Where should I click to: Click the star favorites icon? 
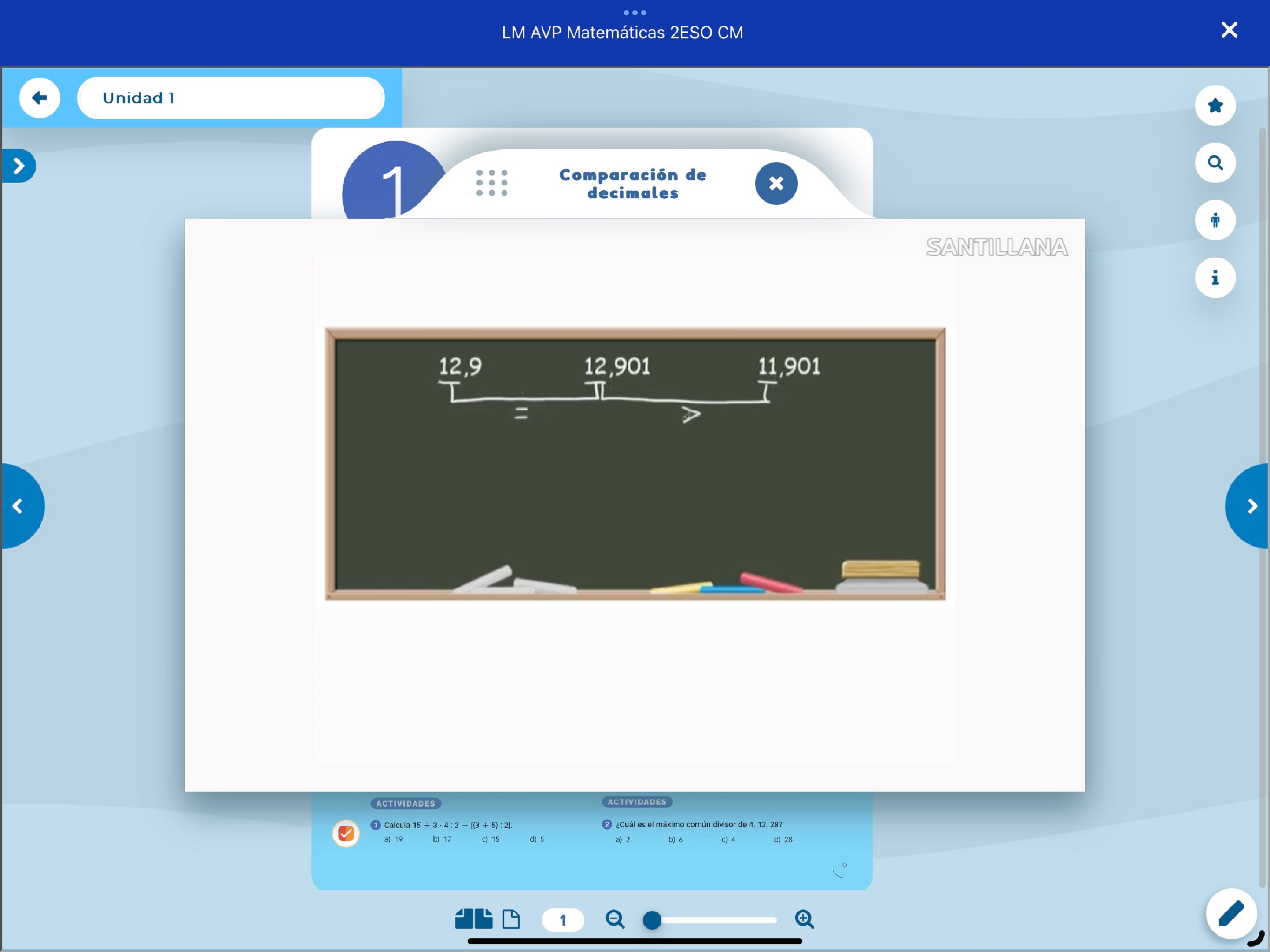1216,105
